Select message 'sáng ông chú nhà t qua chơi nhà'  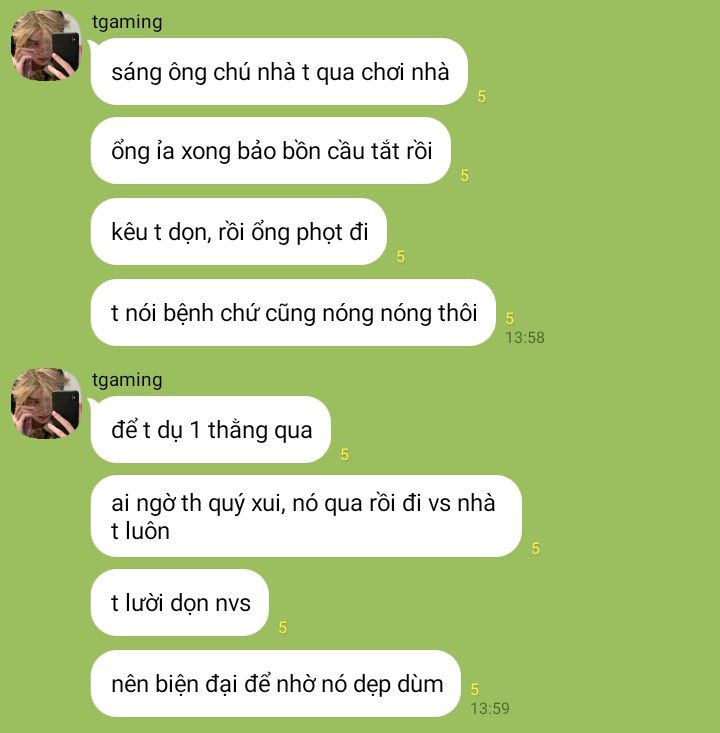pyautogui.click(x=279, y=72)
